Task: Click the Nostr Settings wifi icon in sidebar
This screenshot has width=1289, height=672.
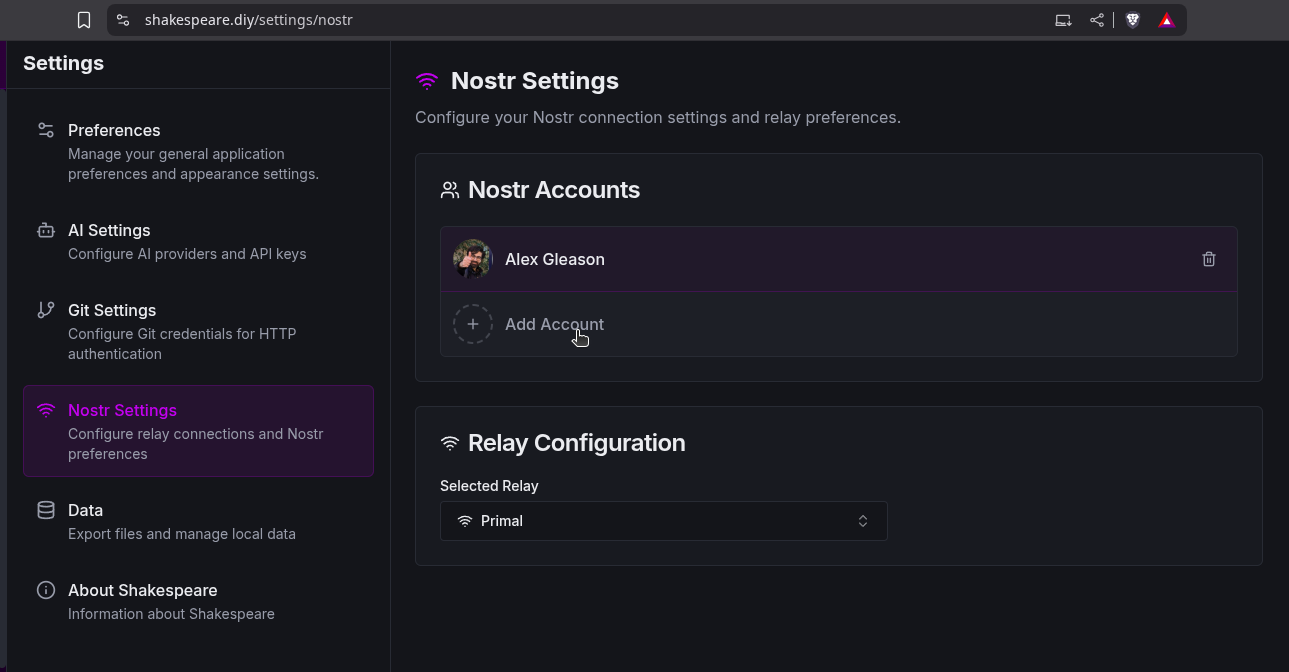Action: [46, 410]
